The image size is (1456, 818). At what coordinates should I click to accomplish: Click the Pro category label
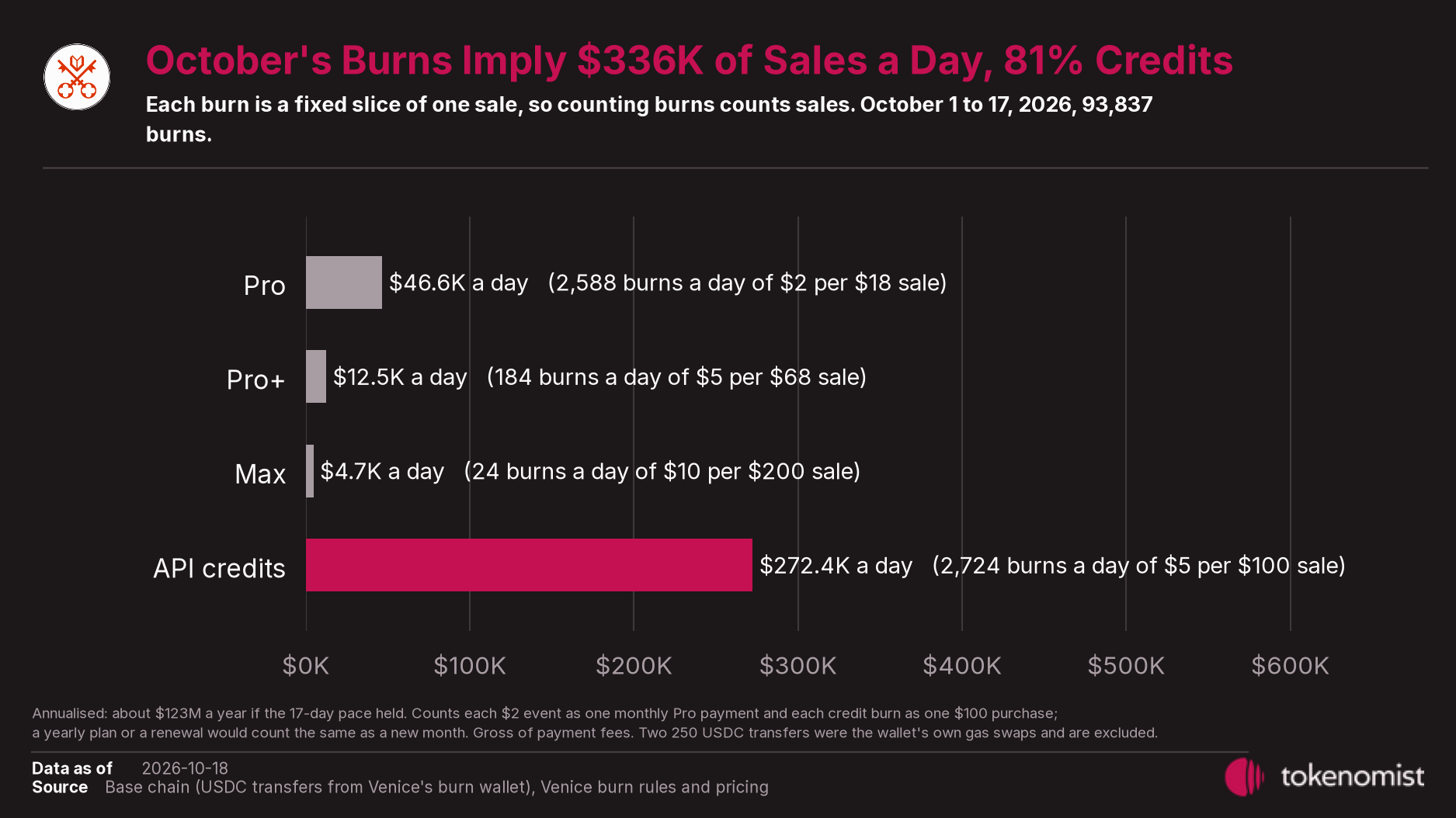click(265, 286)
